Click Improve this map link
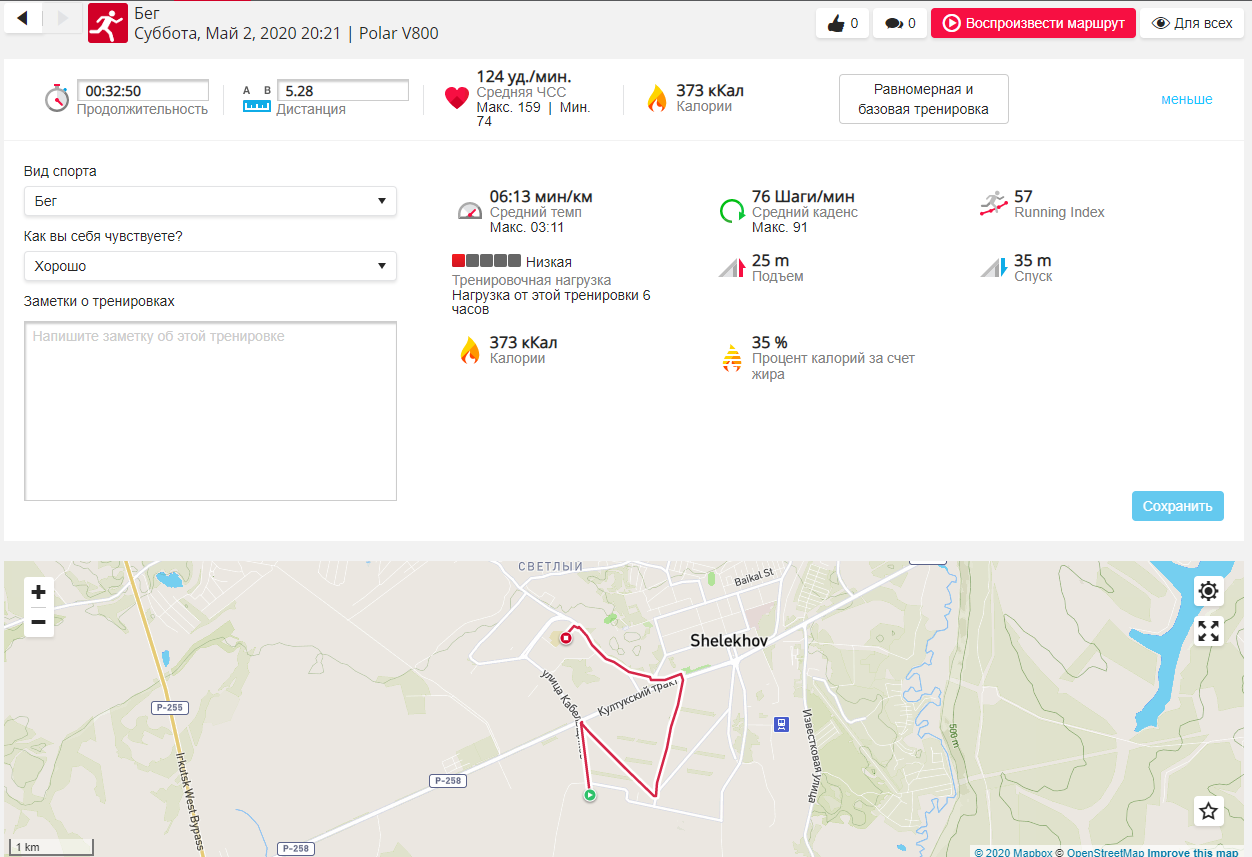This screenshot has width=1252, height=857. click(1193, 852)
